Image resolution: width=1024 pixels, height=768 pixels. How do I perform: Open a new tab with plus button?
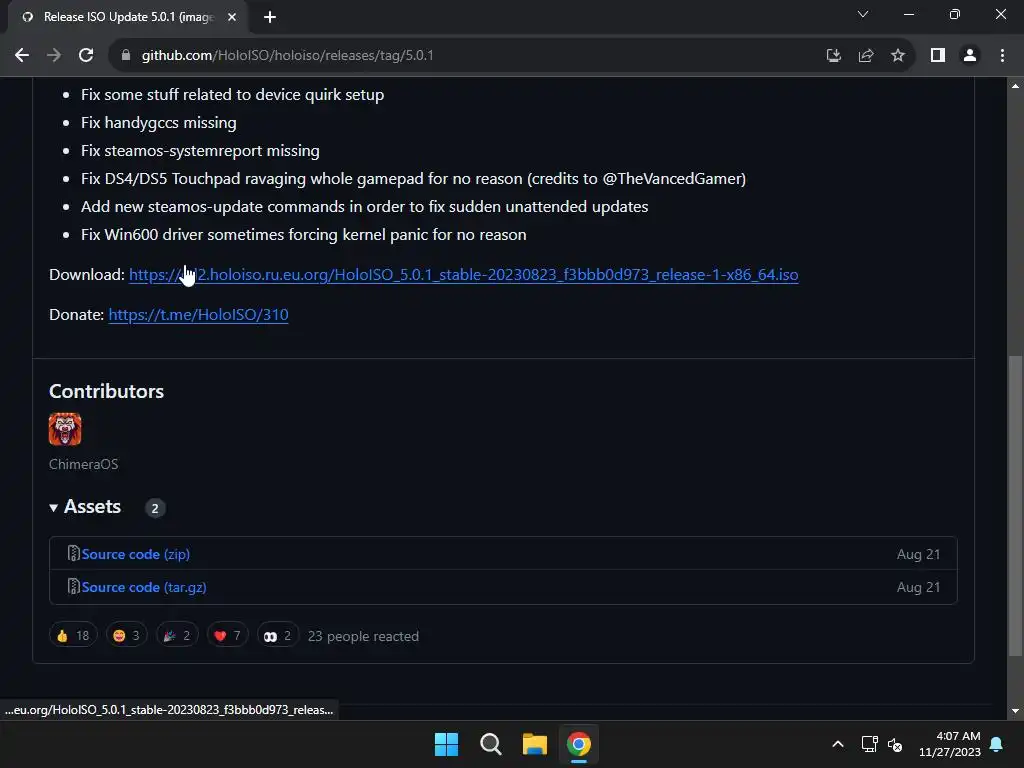coord(270,17)
